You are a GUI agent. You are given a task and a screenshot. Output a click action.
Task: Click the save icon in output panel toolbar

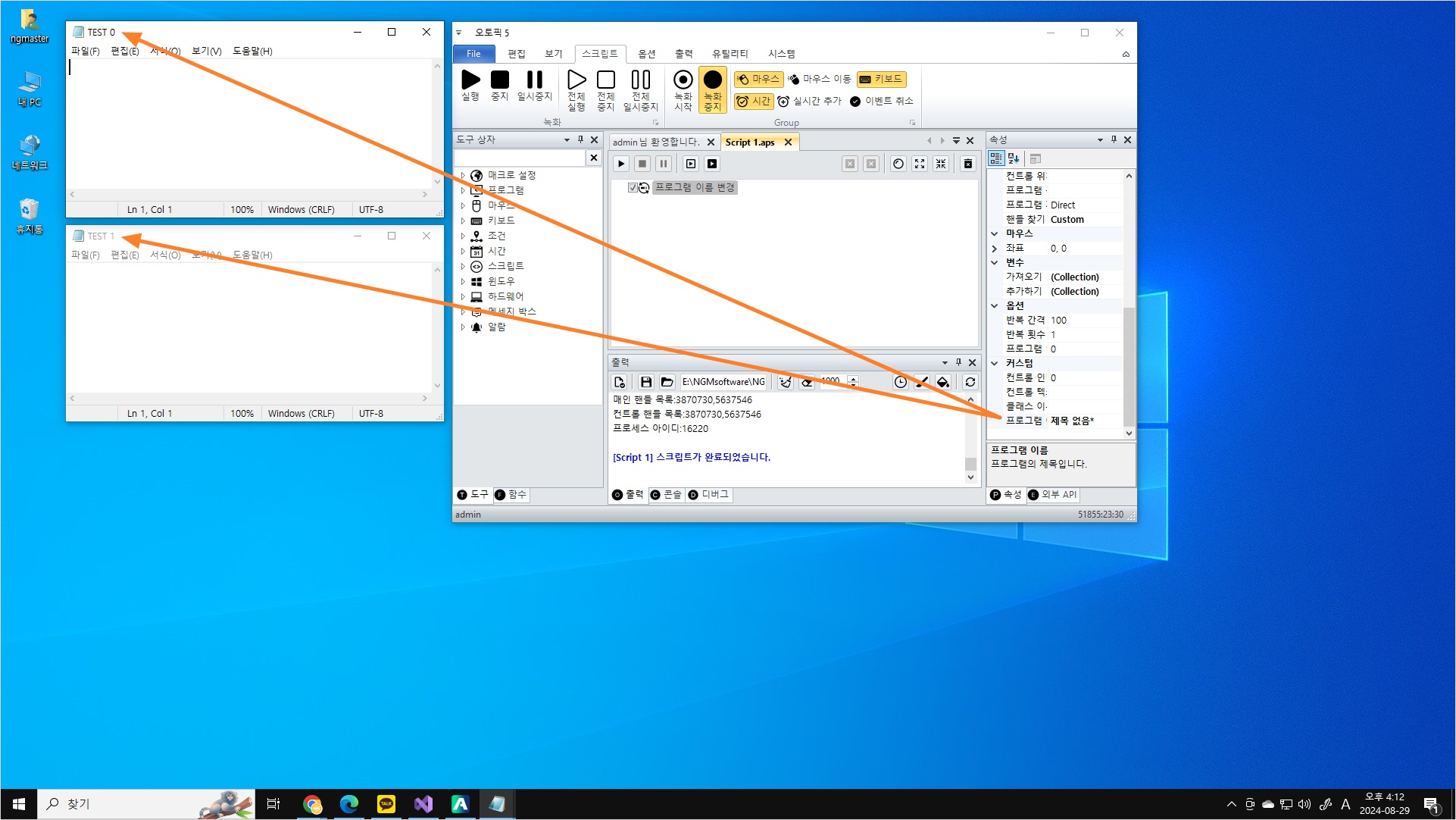(x=645, y=382)
